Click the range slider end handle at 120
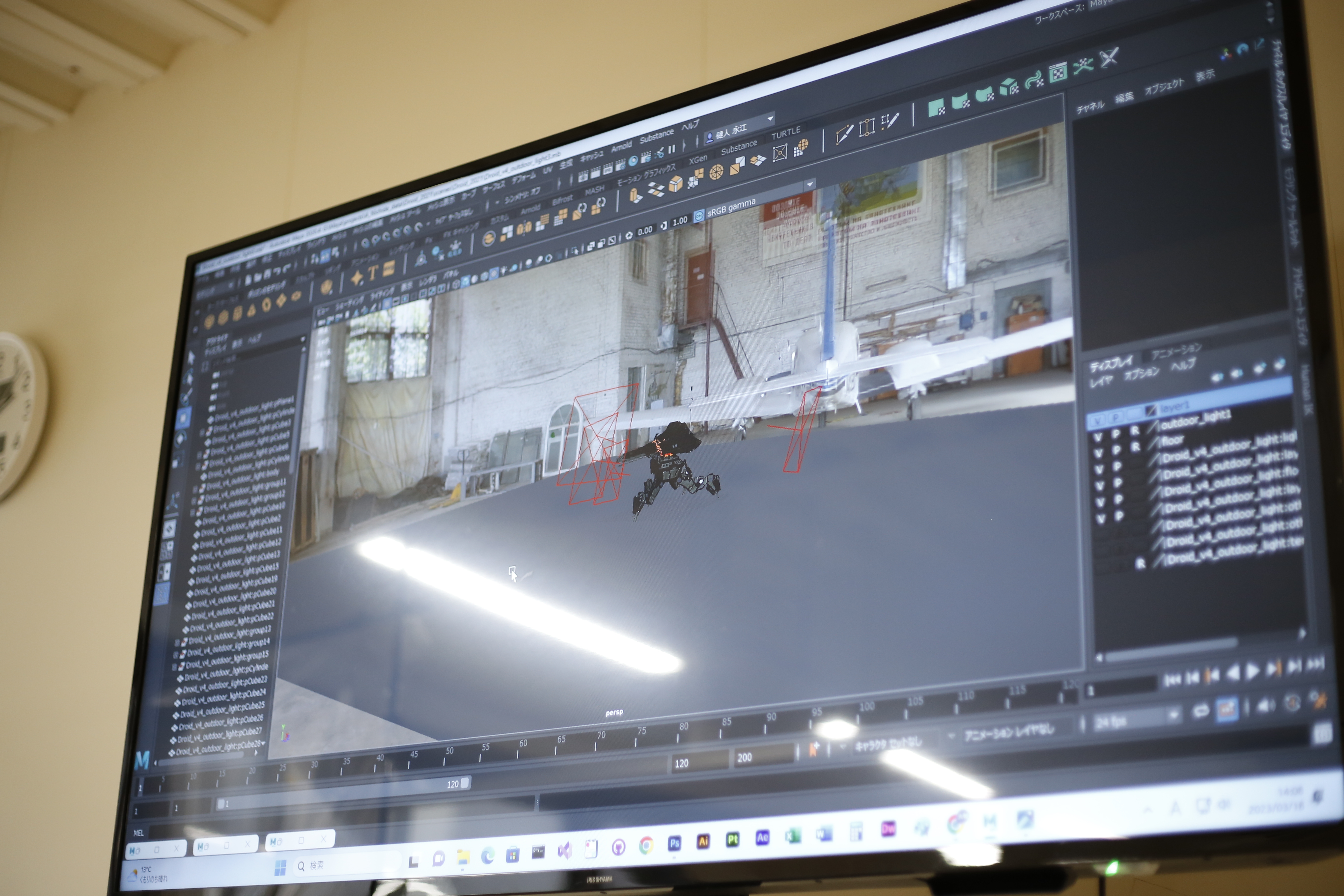 click(x=464, y=782)
